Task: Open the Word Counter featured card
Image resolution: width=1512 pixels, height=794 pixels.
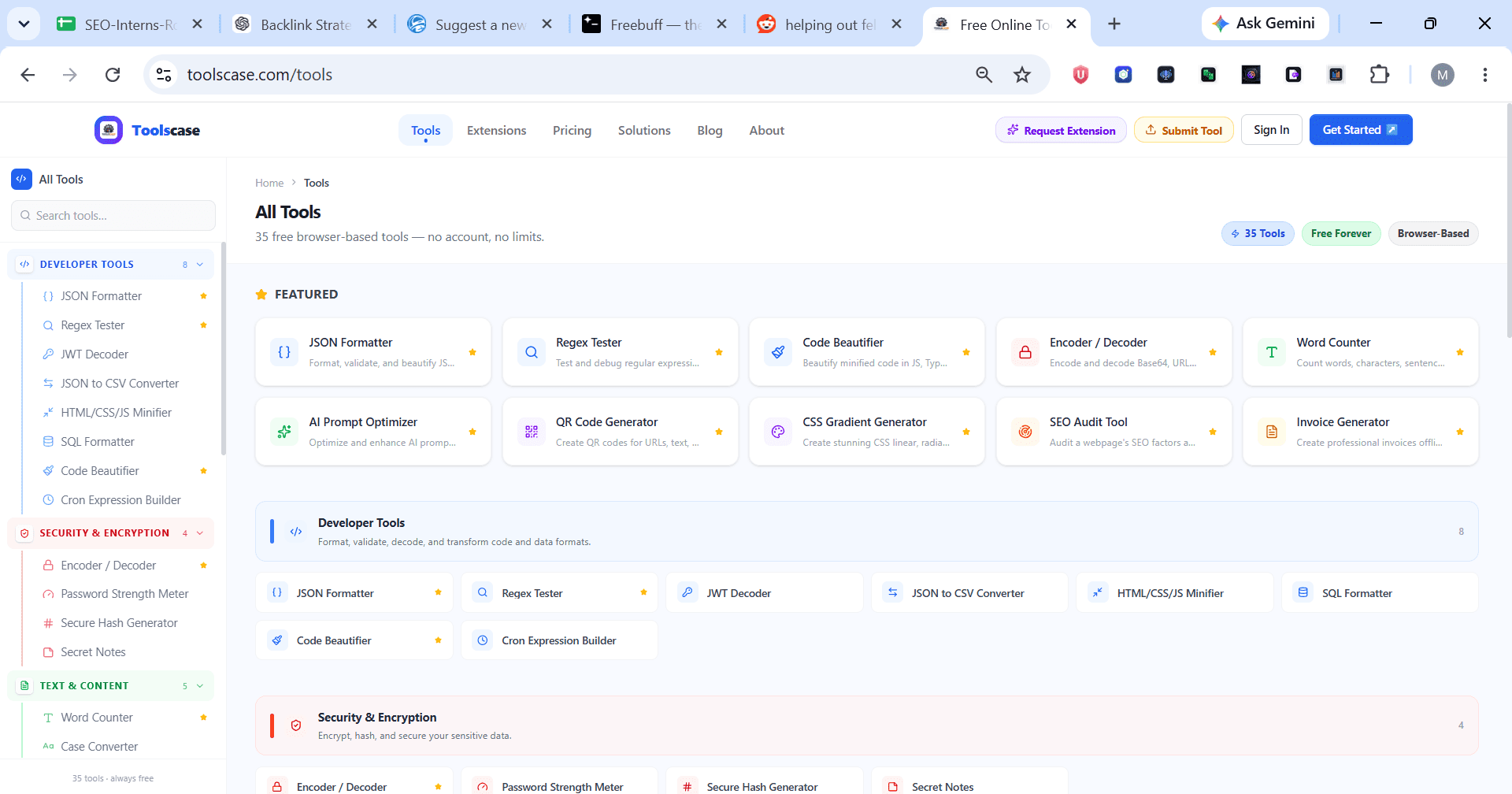Action: pyautogui.click(x=1361, y=352)
